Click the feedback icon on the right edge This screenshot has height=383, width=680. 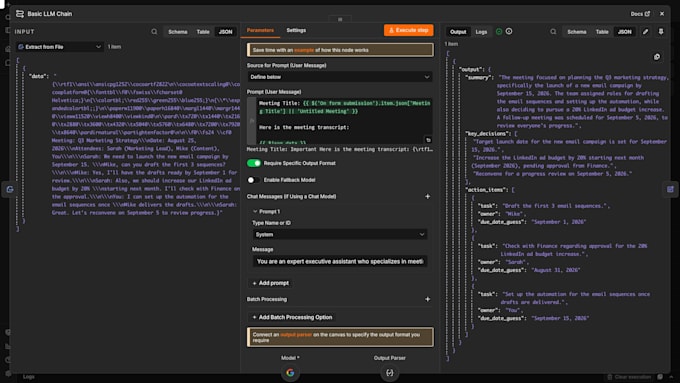click(670, 189)
